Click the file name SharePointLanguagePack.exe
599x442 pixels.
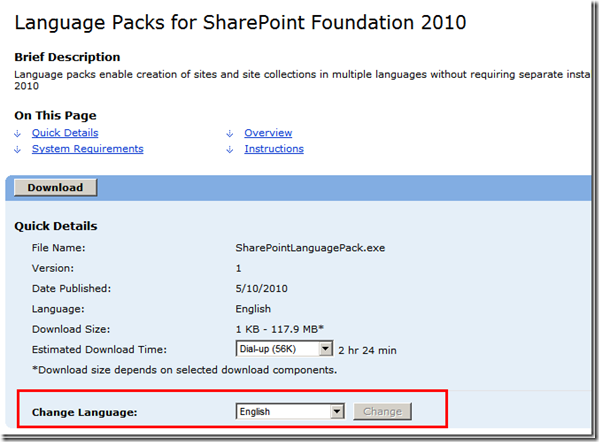(x=310, y=248)
